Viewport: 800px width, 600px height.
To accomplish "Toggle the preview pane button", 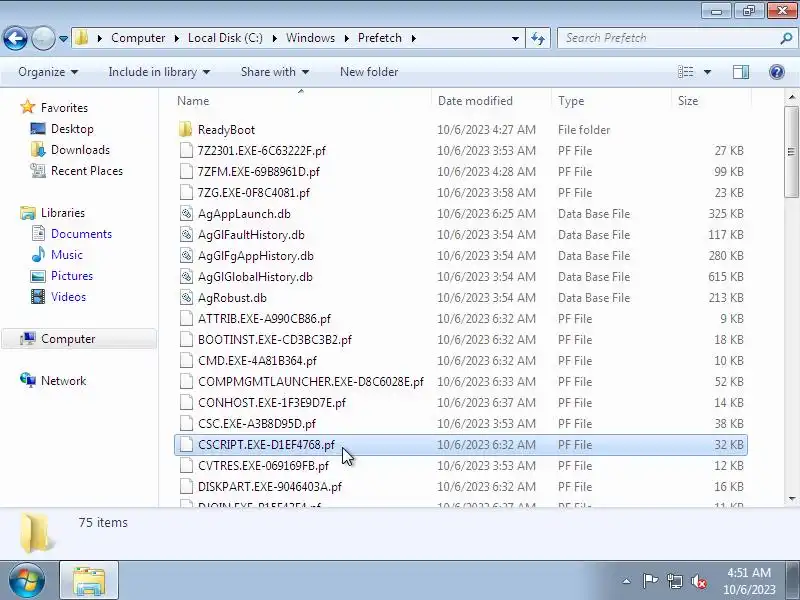I will (x=741, y=72).
